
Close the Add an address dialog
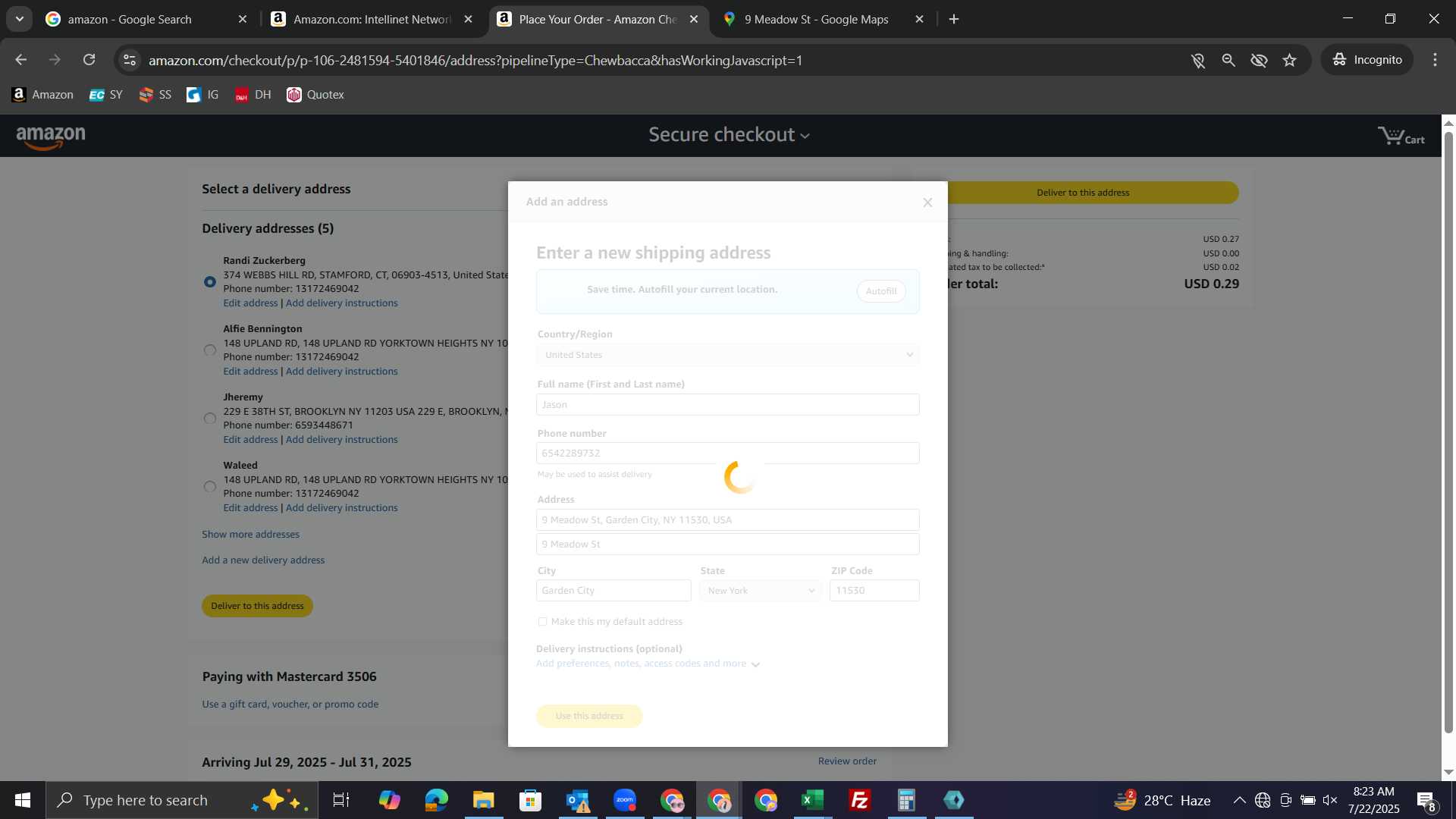pos(927,202)
